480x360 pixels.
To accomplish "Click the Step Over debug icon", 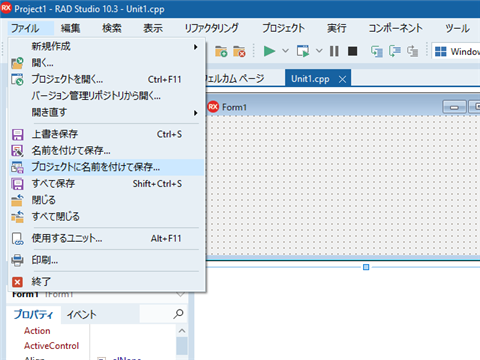I will pos(395,51).
